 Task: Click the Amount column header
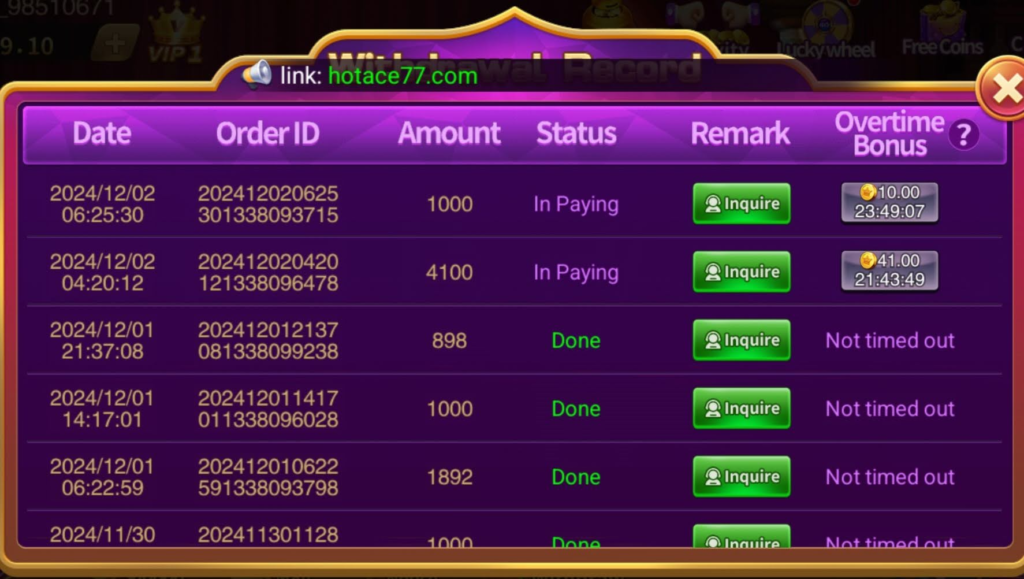click(x=449, y=133)
